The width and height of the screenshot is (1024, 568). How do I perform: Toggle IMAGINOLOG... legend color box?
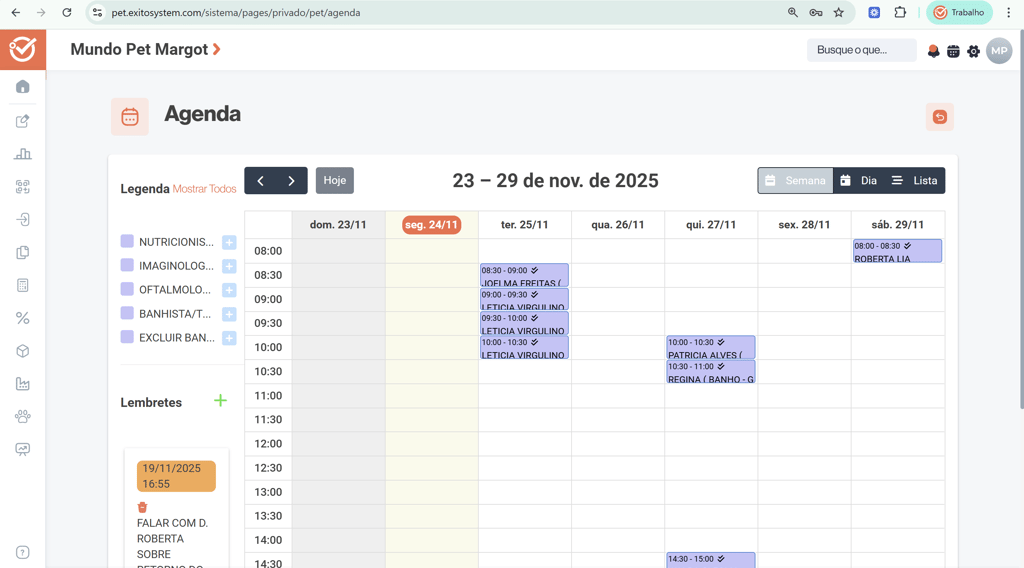coord(127,265)
